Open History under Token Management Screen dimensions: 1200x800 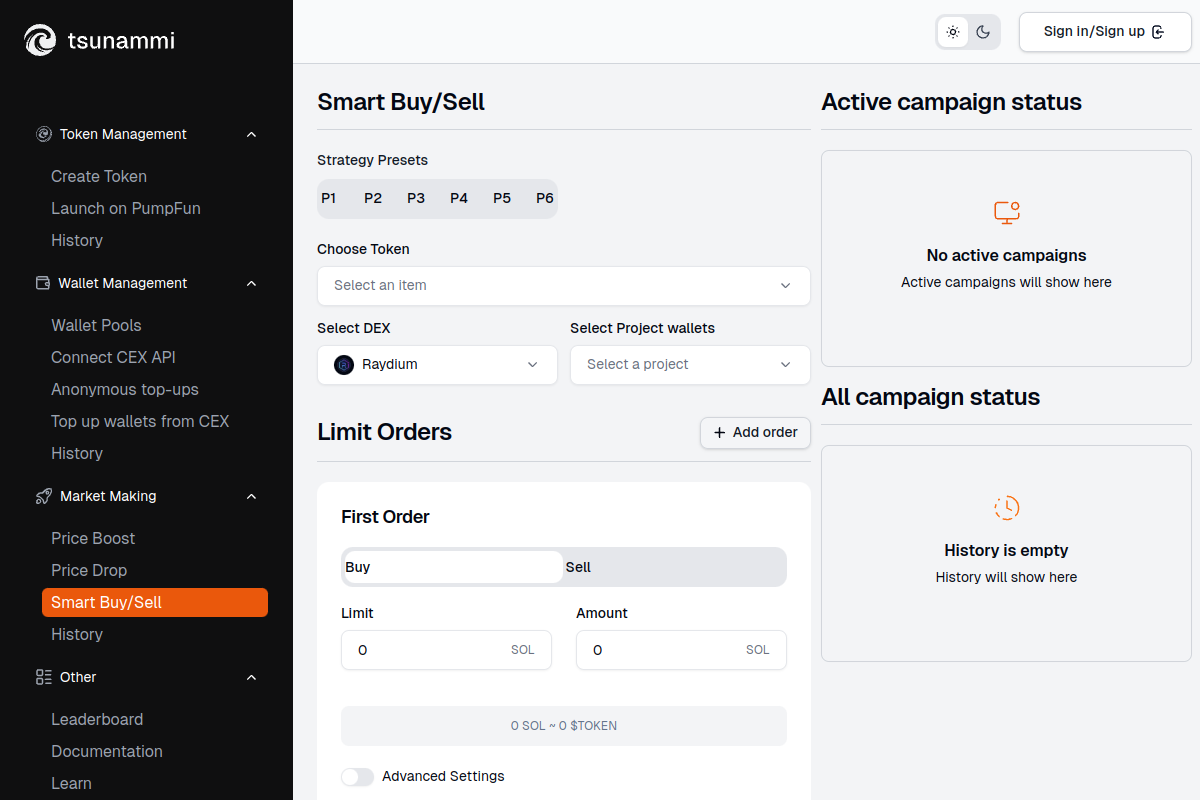(77, 240)
